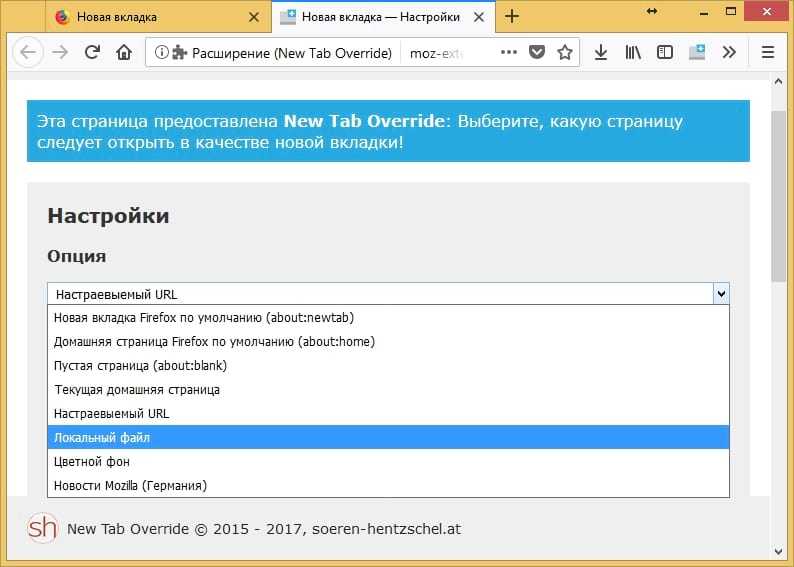The height and width of the screenshot is (567, 794).
Task: Go to the Home page icon
Action: tap(124, 52)
